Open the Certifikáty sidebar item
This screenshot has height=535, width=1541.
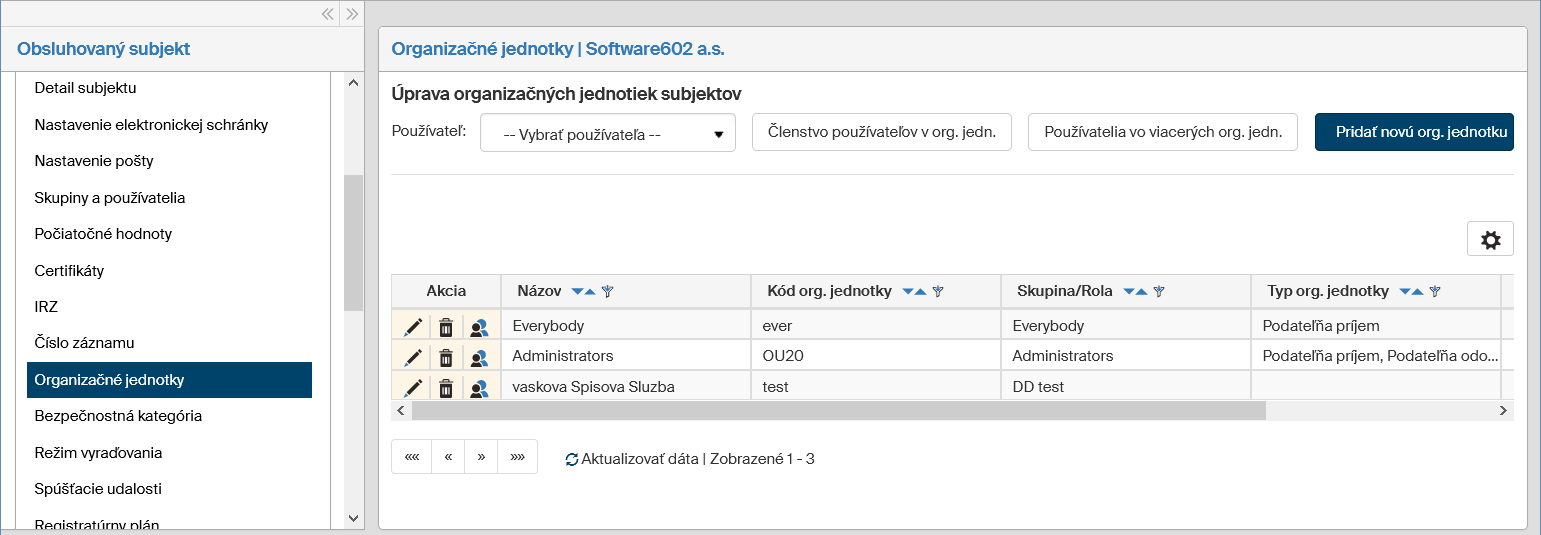69,271
